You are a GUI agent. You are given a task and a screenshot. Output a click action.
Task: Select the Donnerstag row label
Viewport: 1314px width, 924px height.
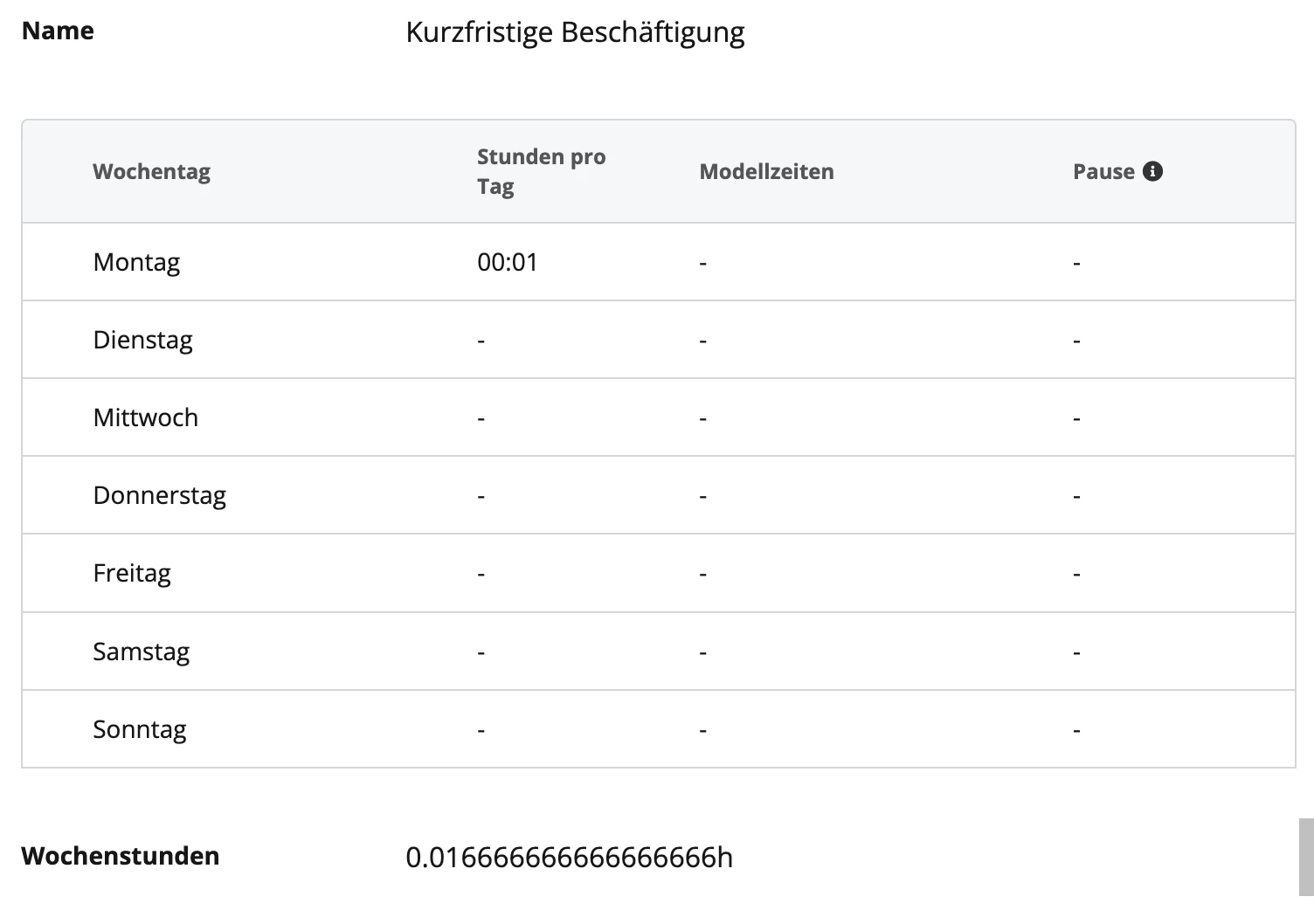point(159,495)
